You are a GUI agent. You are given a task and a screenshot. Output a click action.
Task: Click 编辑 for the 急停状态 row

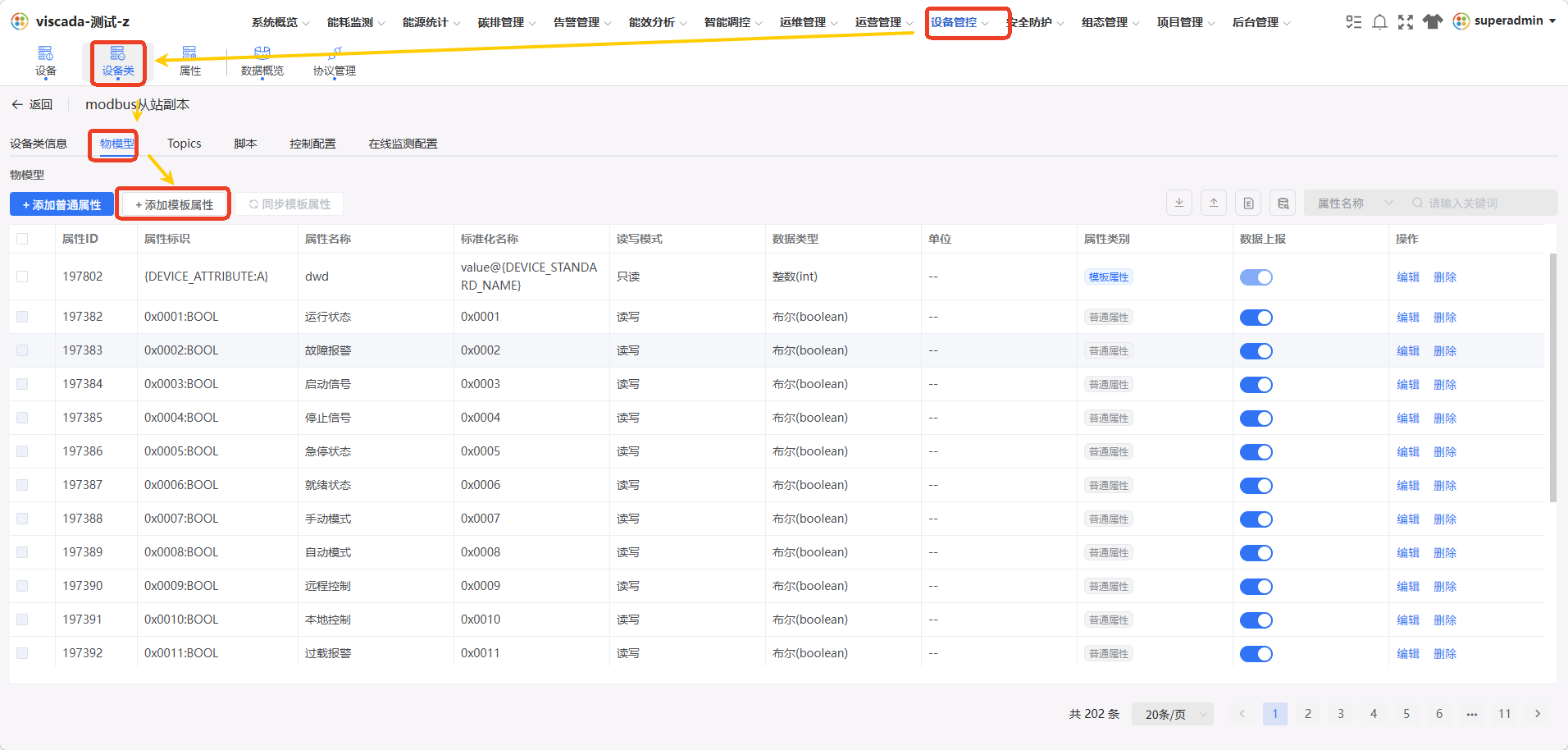point(1407,452)
